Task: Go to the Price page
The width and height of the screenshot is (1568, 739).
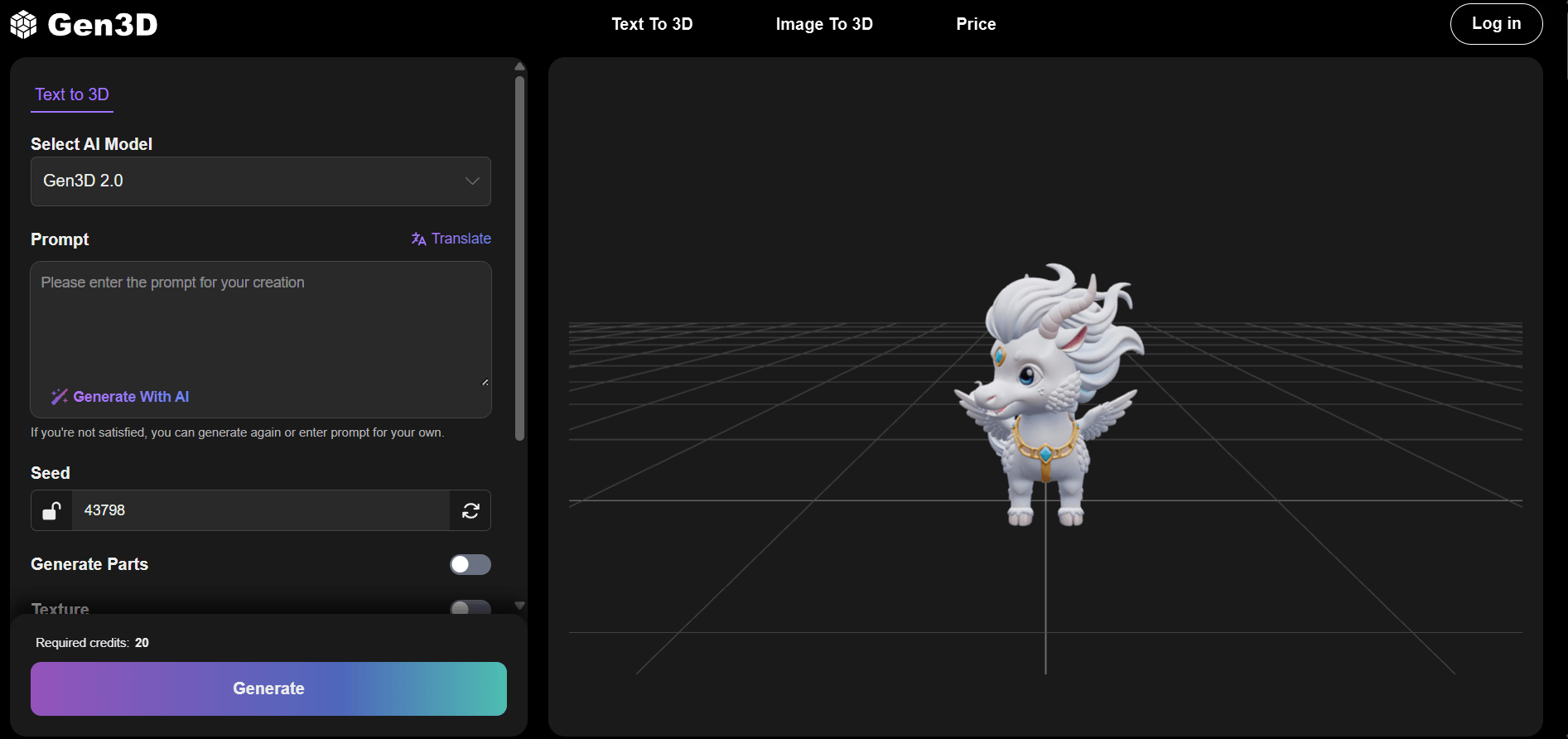Action: pyautogui.click(x=976, y=24)
